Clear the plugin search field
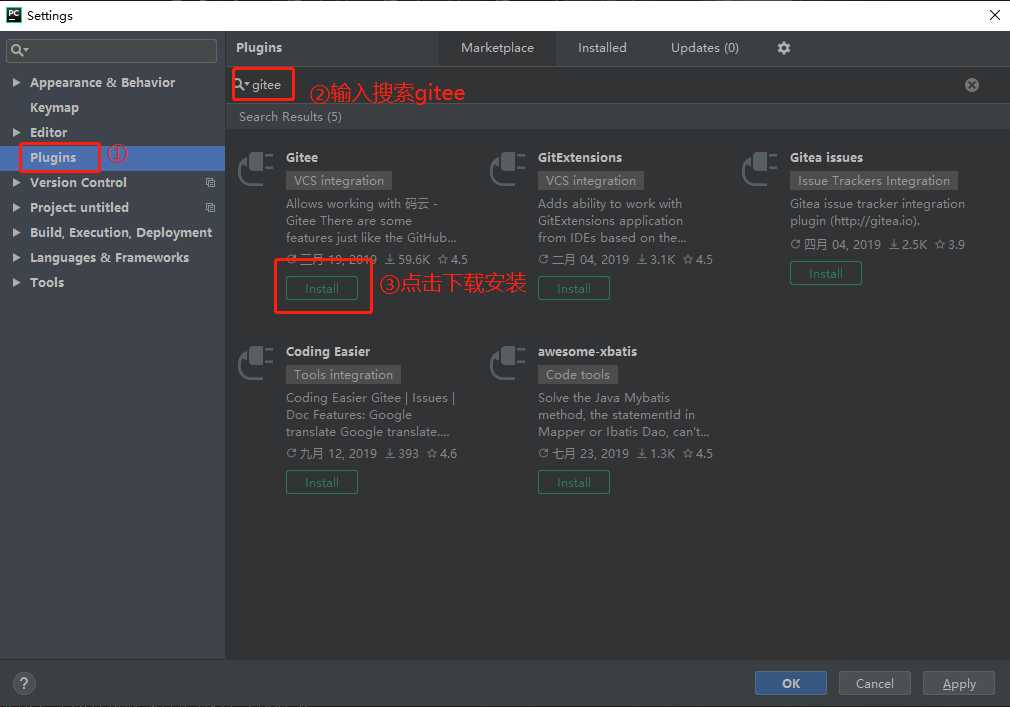Viewport: 1010px width, 707px height. [971, 85]
